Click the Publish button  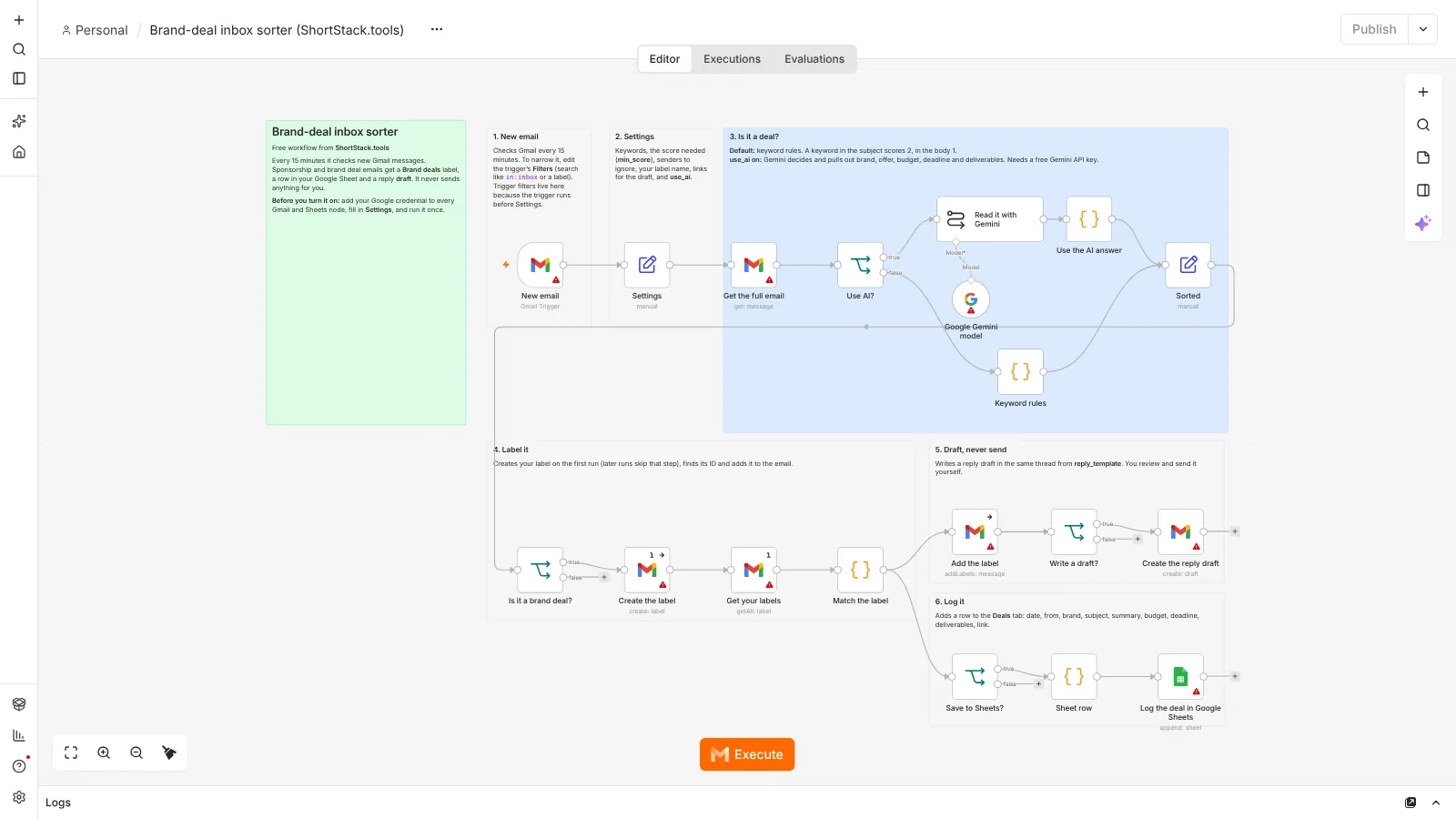[x=1374, y=29]
